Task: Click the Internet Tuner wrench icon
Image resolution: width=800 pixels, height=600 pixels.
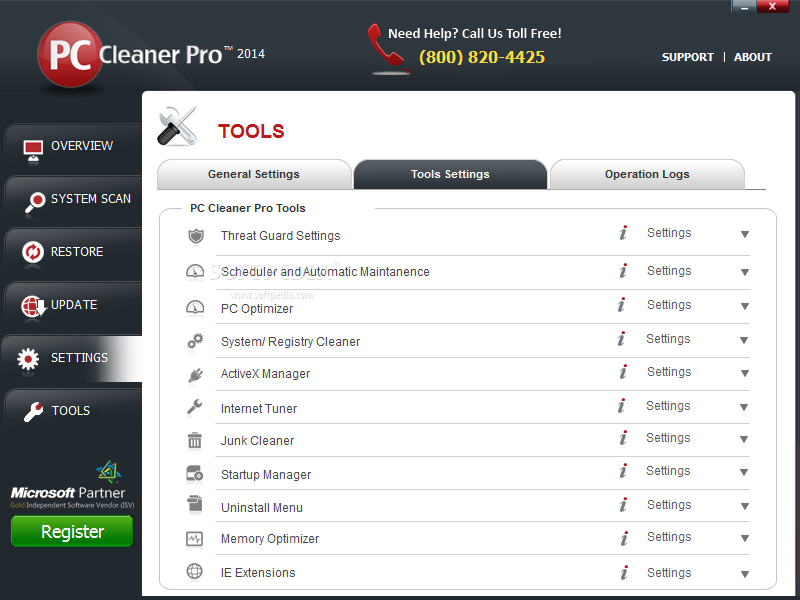Action: point(194,408)
